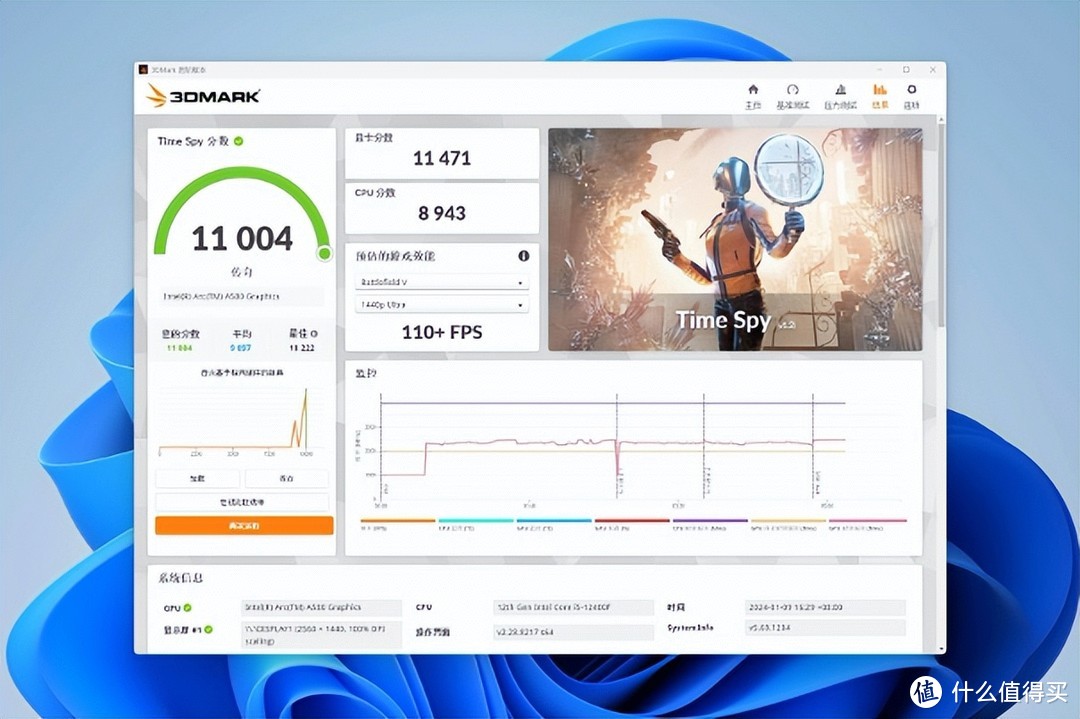Click the green your score value 11 004

(x=180, y=348)
